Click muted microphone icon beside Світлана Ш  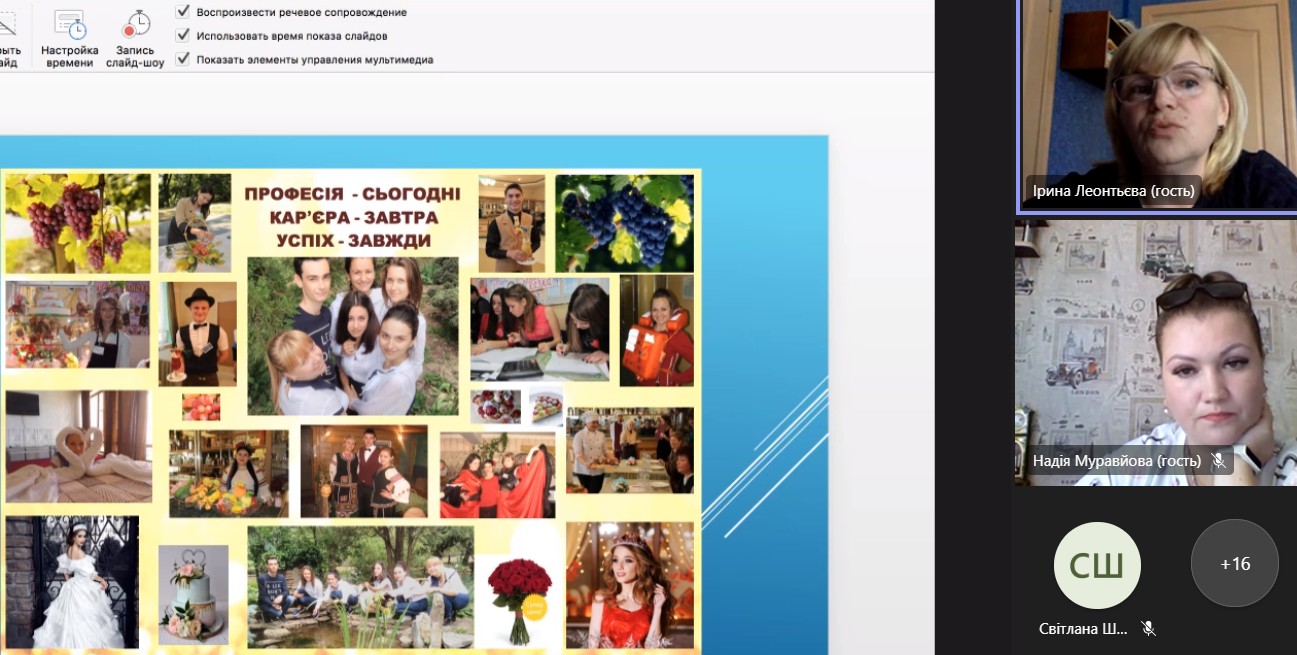[x=1149, y=629]
